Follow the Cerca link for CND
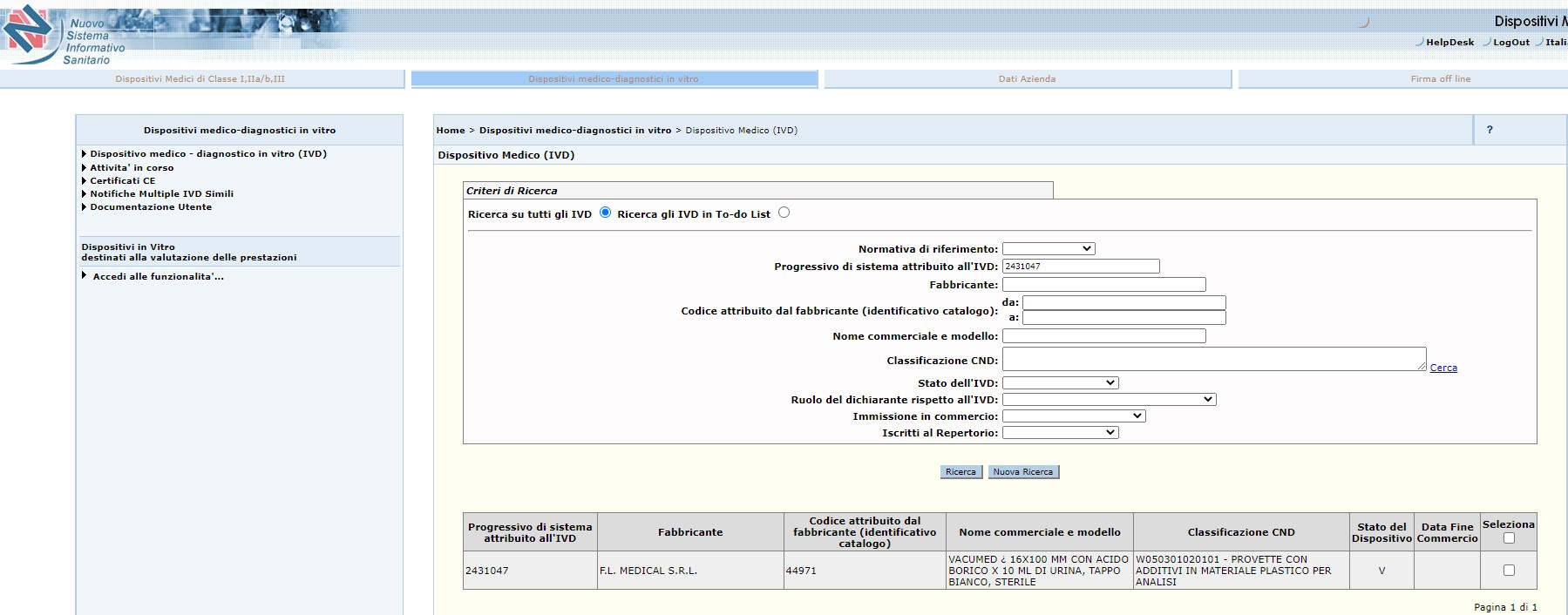This screenshot has width=1568, height=615. pos(1443,368)
